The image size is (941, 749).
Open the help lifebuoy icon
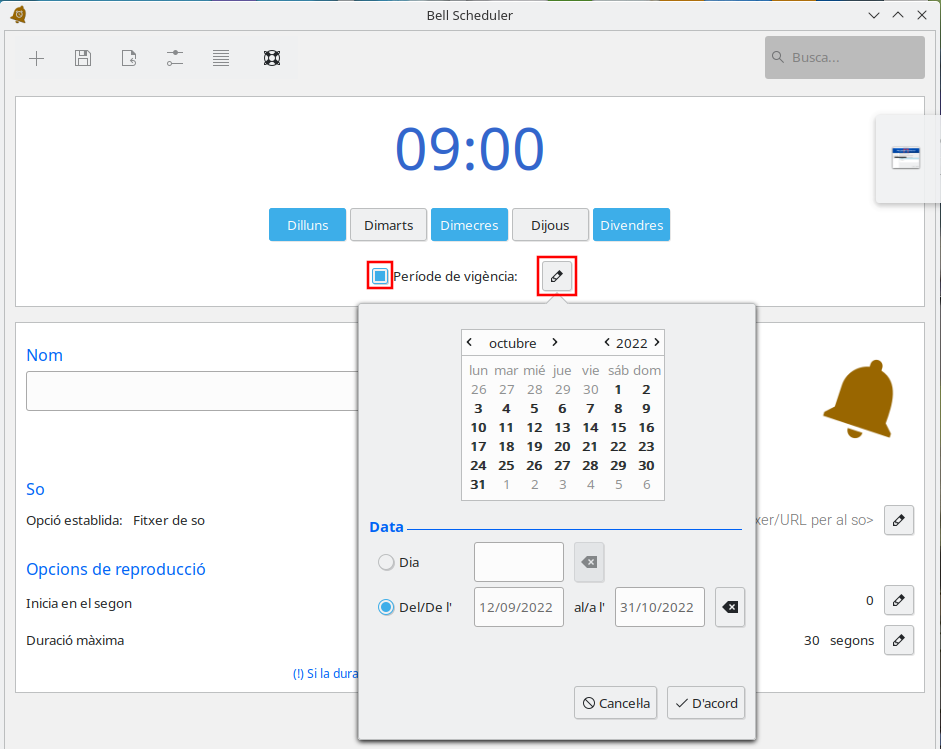[271, 58]
